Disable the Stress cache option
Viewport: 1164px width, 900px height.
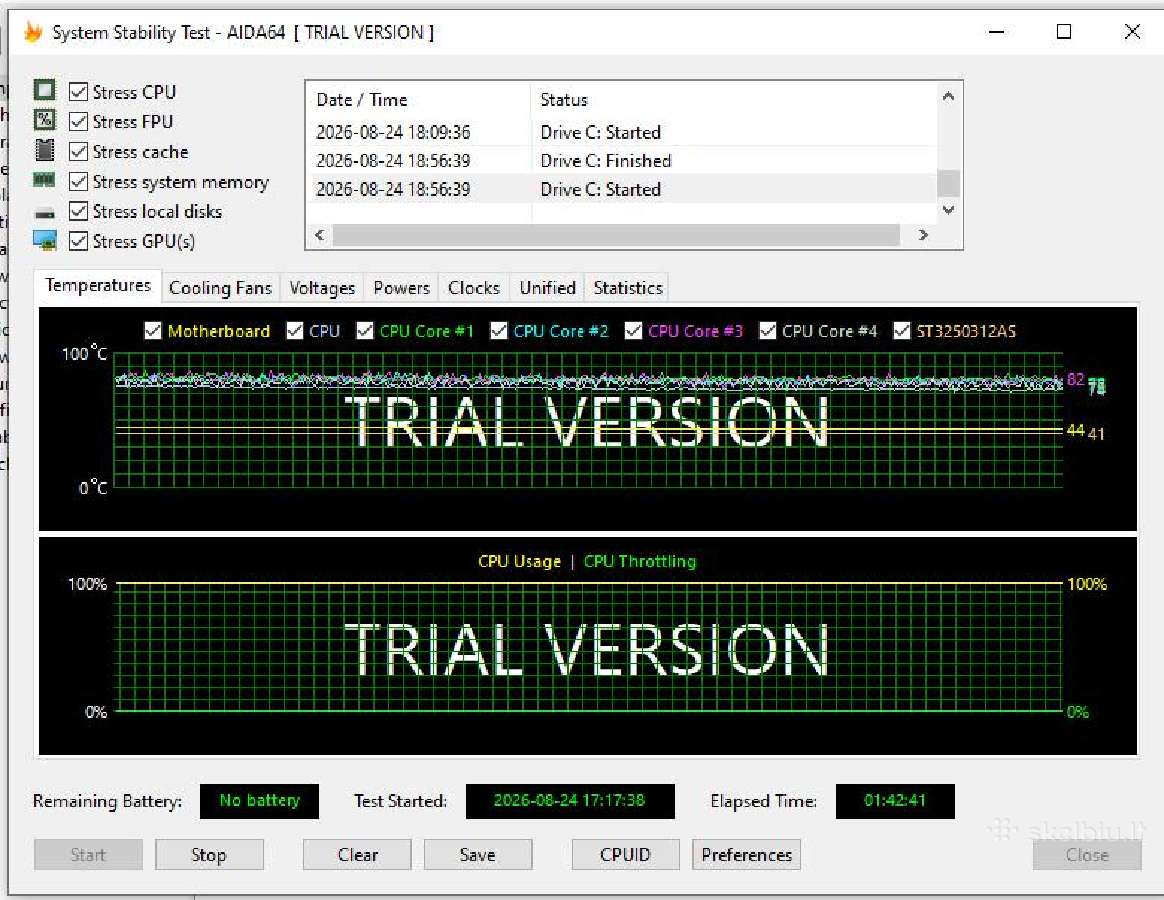point(78,151)
